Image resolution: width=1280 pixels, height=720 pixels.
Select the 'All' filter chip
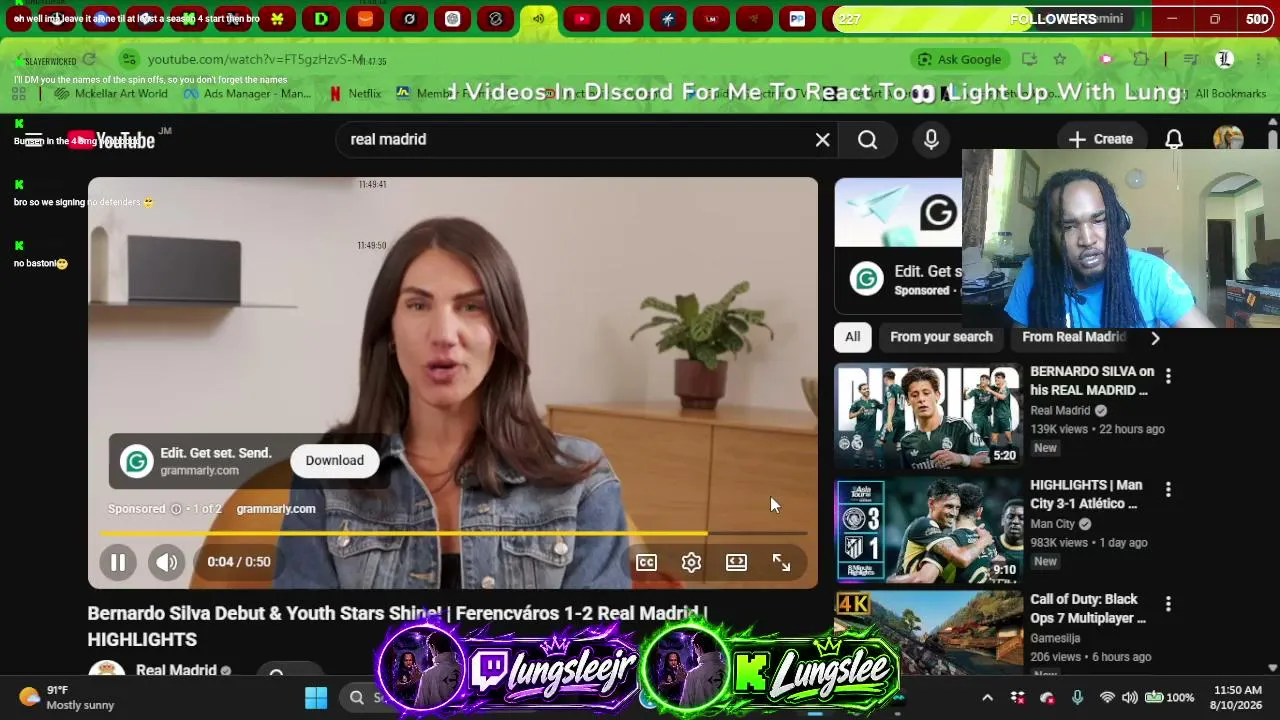(x=852, y=337)
